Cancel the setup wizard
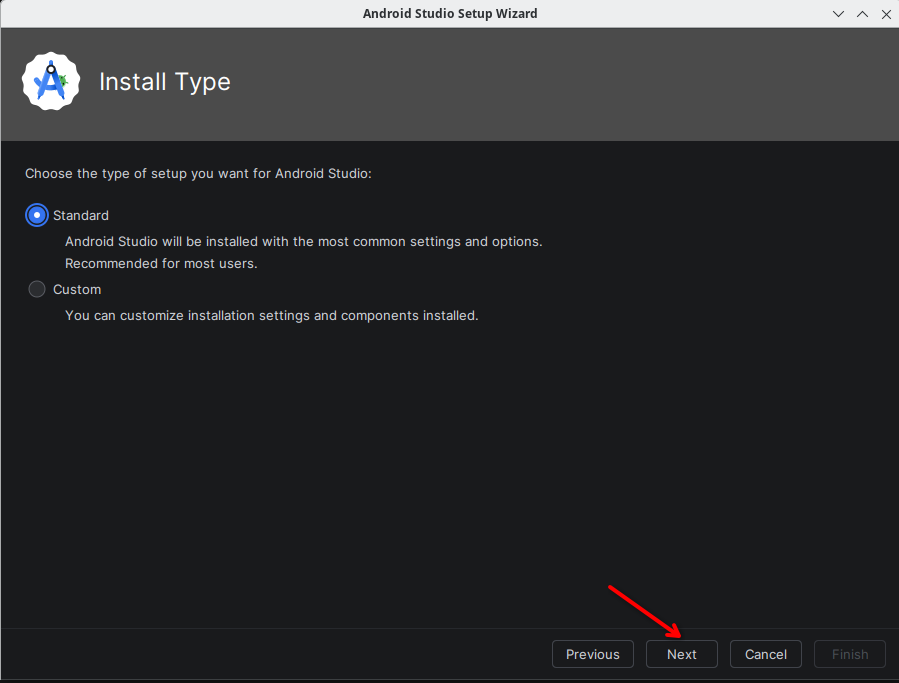 point(765,654)
